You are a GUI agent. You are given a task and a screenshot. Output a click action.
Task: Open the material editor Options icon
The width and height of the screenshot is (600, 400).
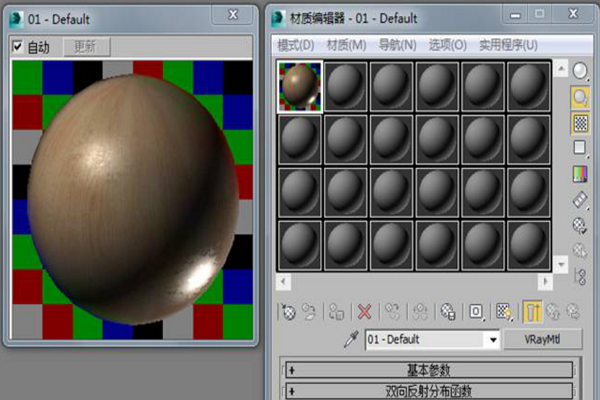[580, 225]
